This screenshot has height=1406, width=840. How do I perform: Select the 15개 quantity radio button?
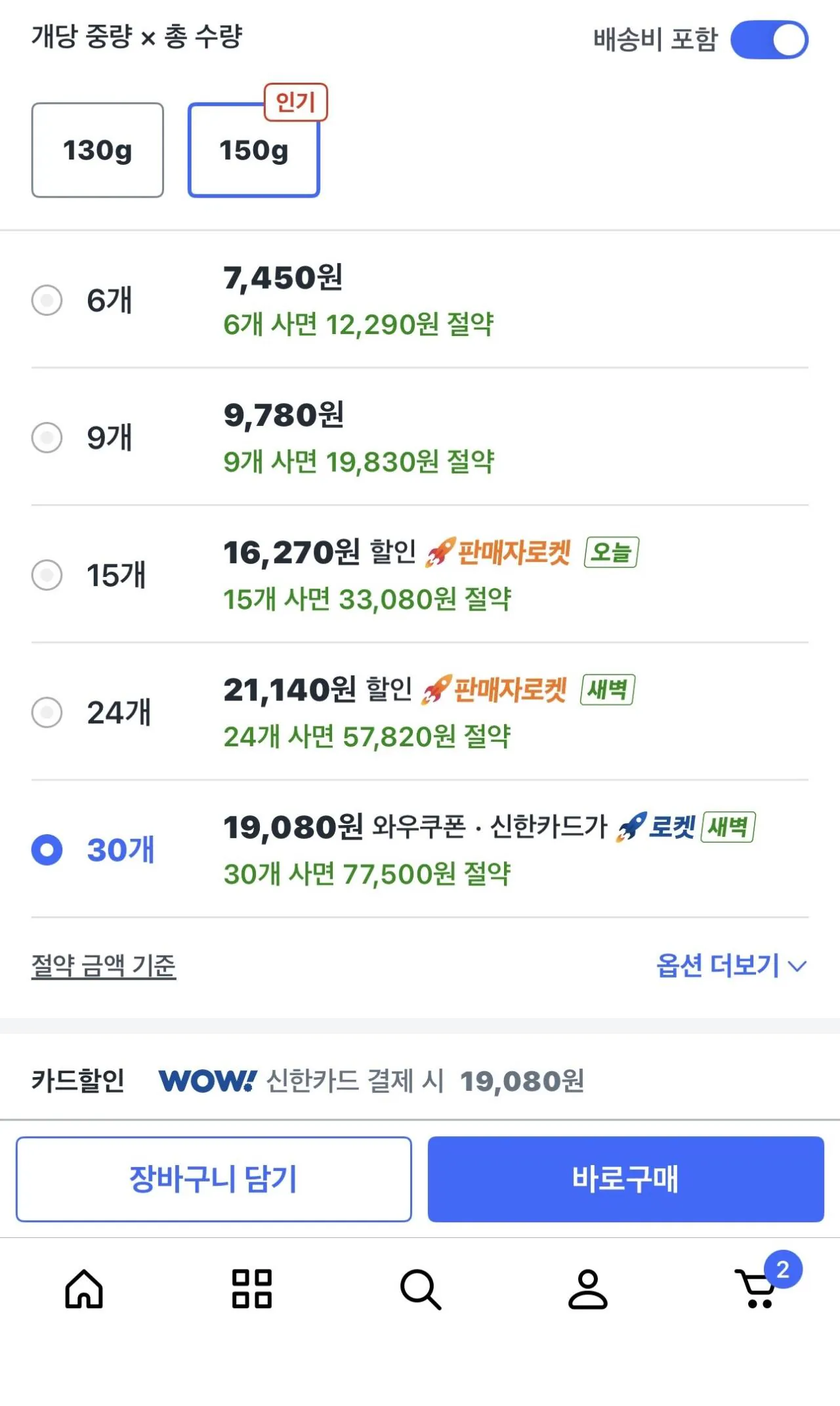47,575
